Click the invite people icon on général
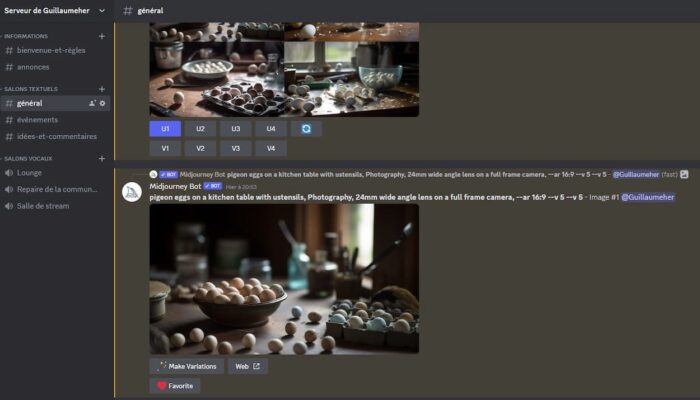Image resolution: width=700 pixels, height=400 pixels. [92, 103]
